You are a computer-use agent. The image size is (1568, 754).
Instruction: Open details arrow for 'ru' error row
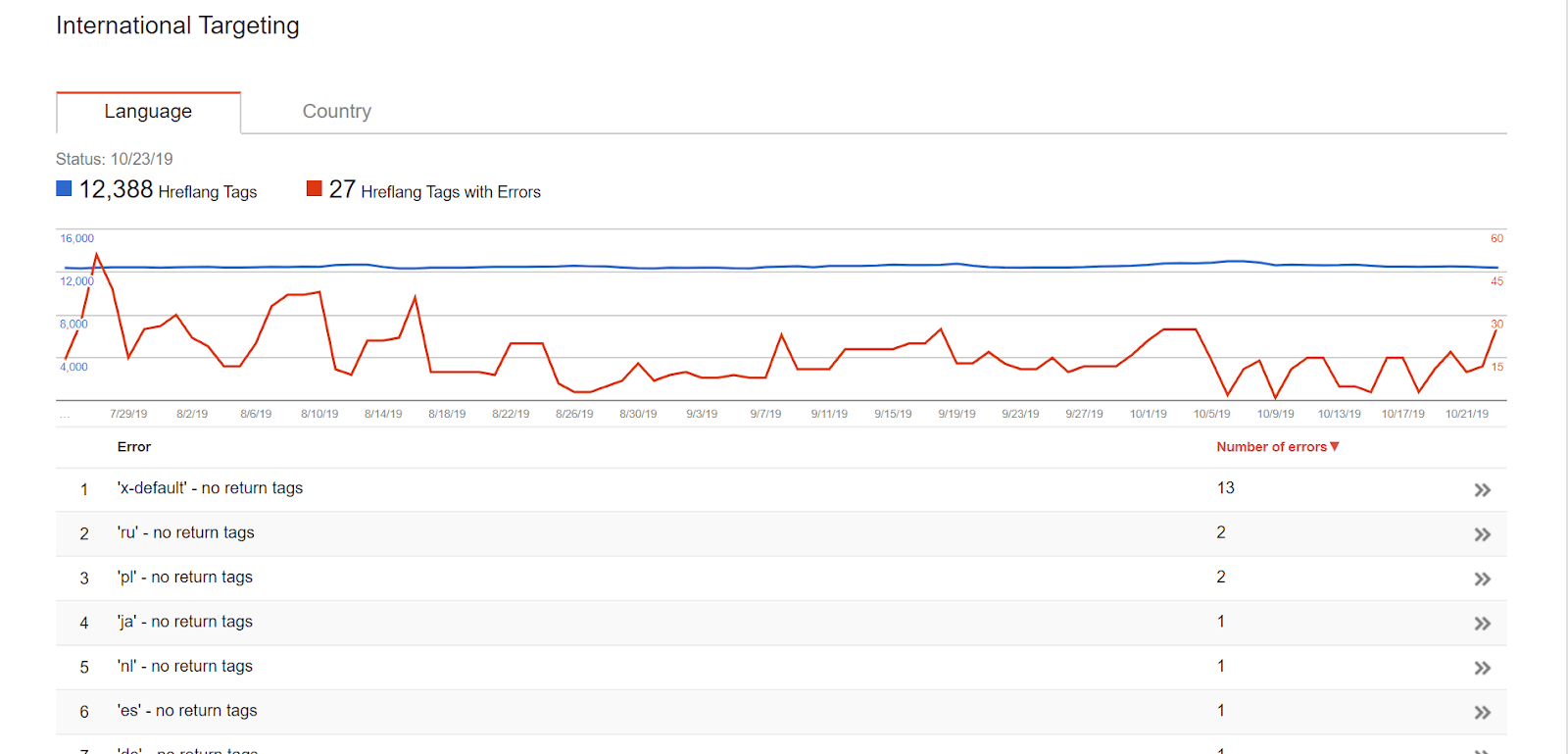(x=1483, y=533)
